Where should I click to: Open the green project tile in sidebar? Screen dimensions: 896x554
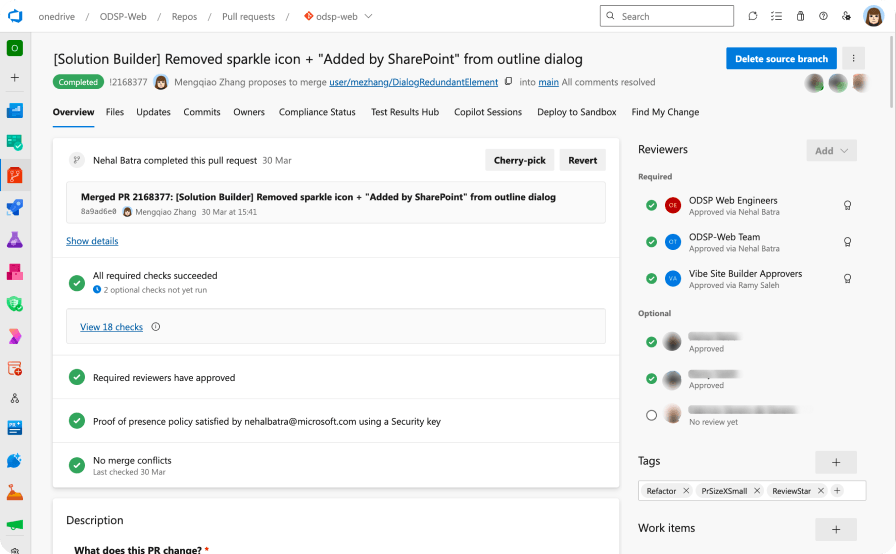pyautogui.click(x=15, y=48)
